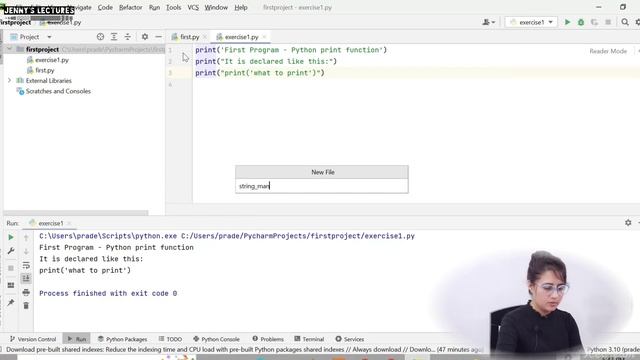Viewport: 640px width, 360px height.
Task: Click the Python 3.10 interpreter status
Action: click(x=612, y=349)
